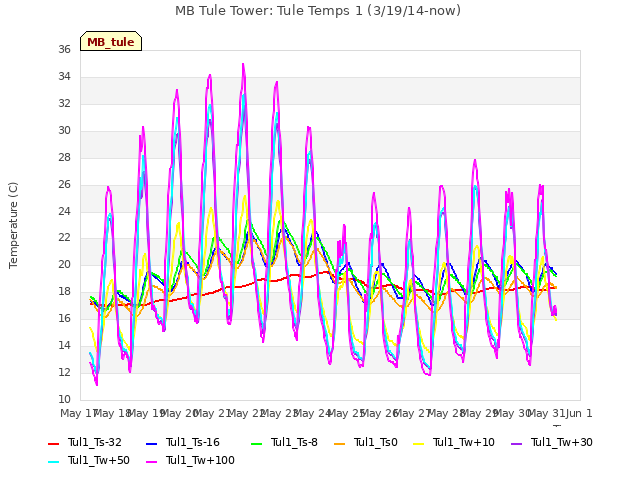
Task: Click the Temperature (C) axis label
Action: coord(13,225)
